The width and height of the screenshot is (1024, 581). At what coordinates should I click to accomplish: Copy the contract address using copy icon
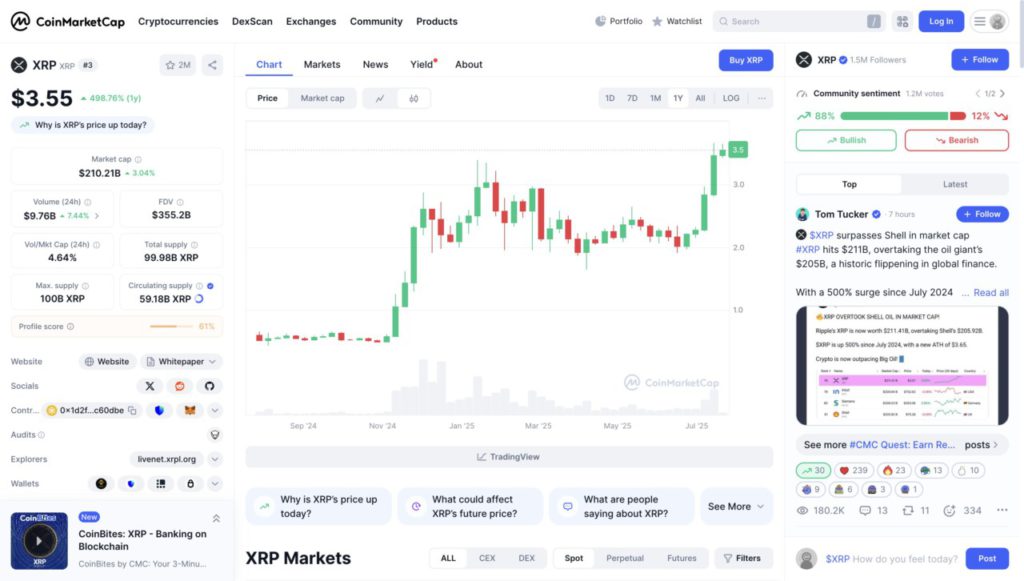pos(131,410)
